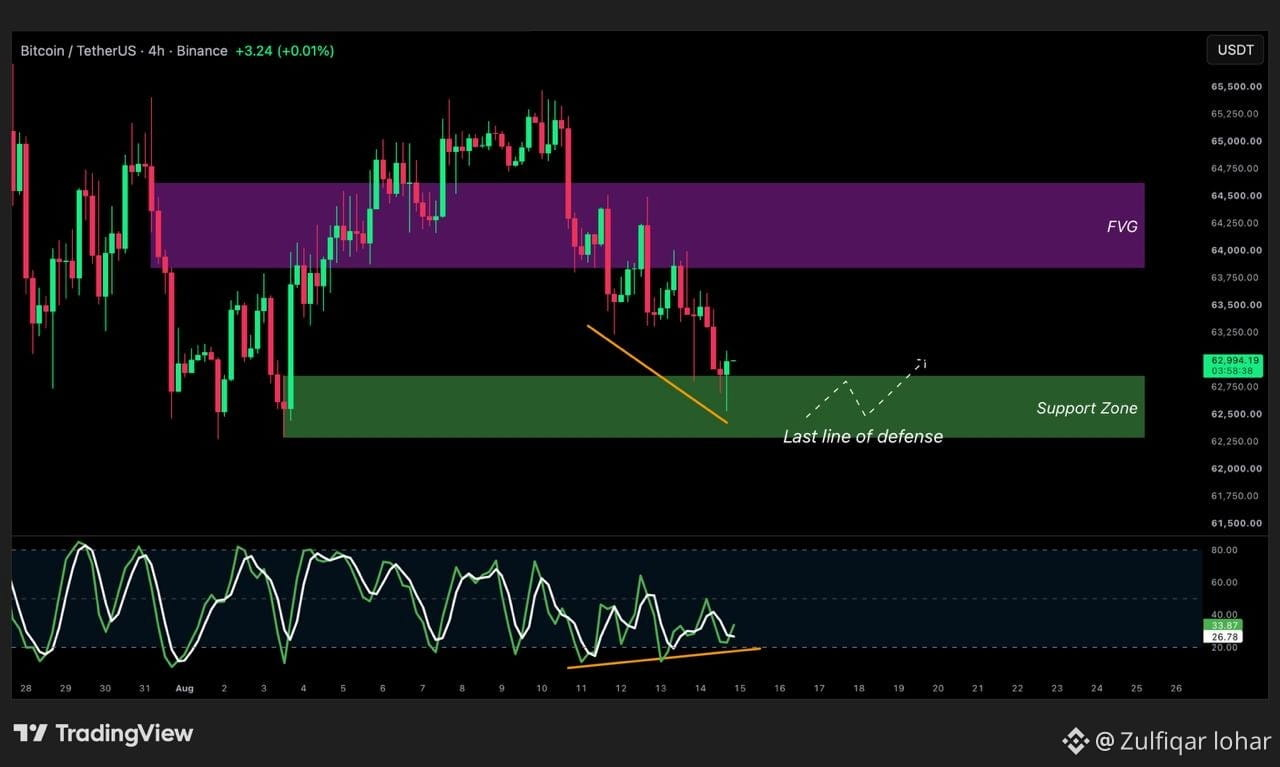Viewport: 1280px width, 767px height.
Task: Click the green oscillator value 33.87
Action: pyautogui.click(x=1223, y=624)
